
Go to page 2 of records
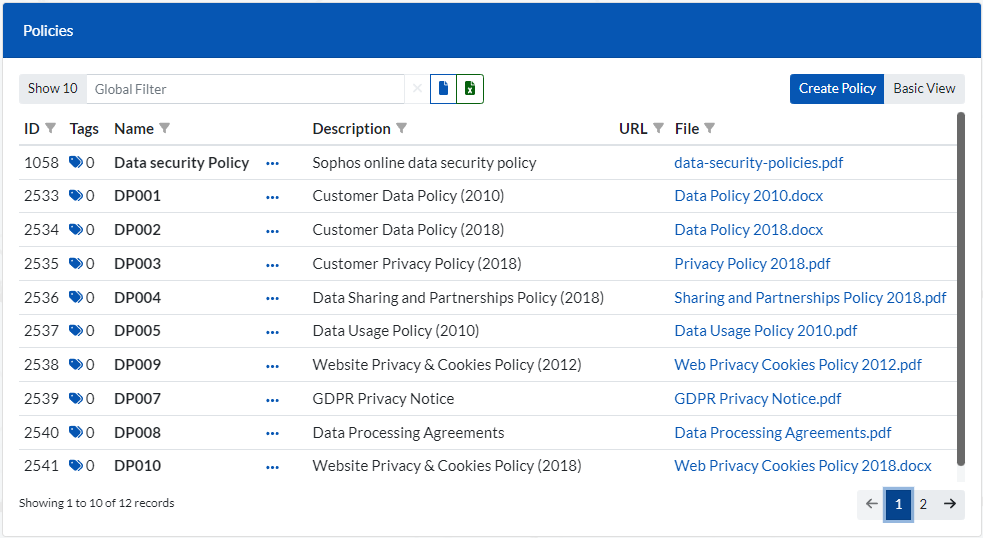coord(923,504)
